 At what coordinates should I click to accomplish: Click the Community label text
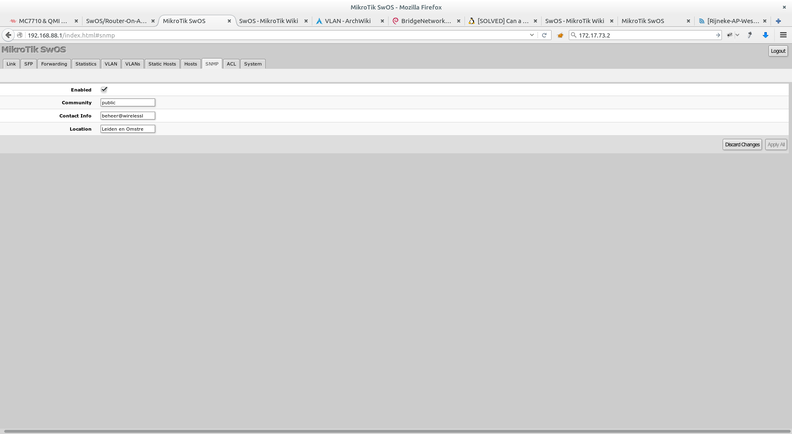pos(77,103)
